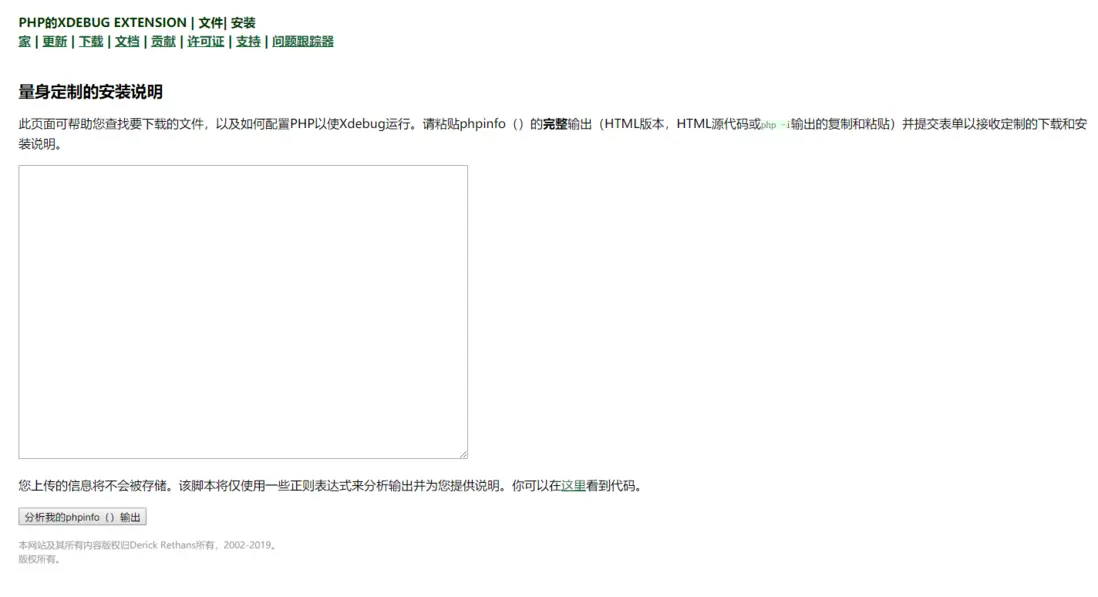Open the 文档 documentation link

coord(127,41)
